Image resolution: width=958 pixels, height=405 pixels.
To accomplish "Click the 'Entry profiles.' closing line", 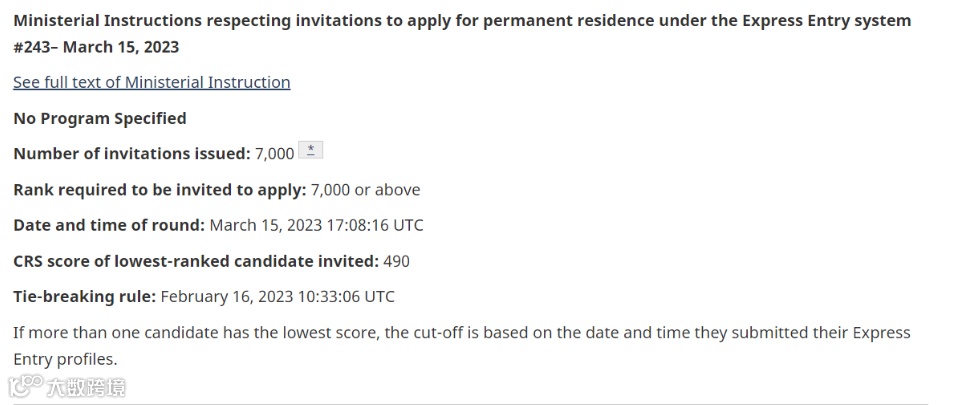I will pyautogui.click(x=65, y=358).
